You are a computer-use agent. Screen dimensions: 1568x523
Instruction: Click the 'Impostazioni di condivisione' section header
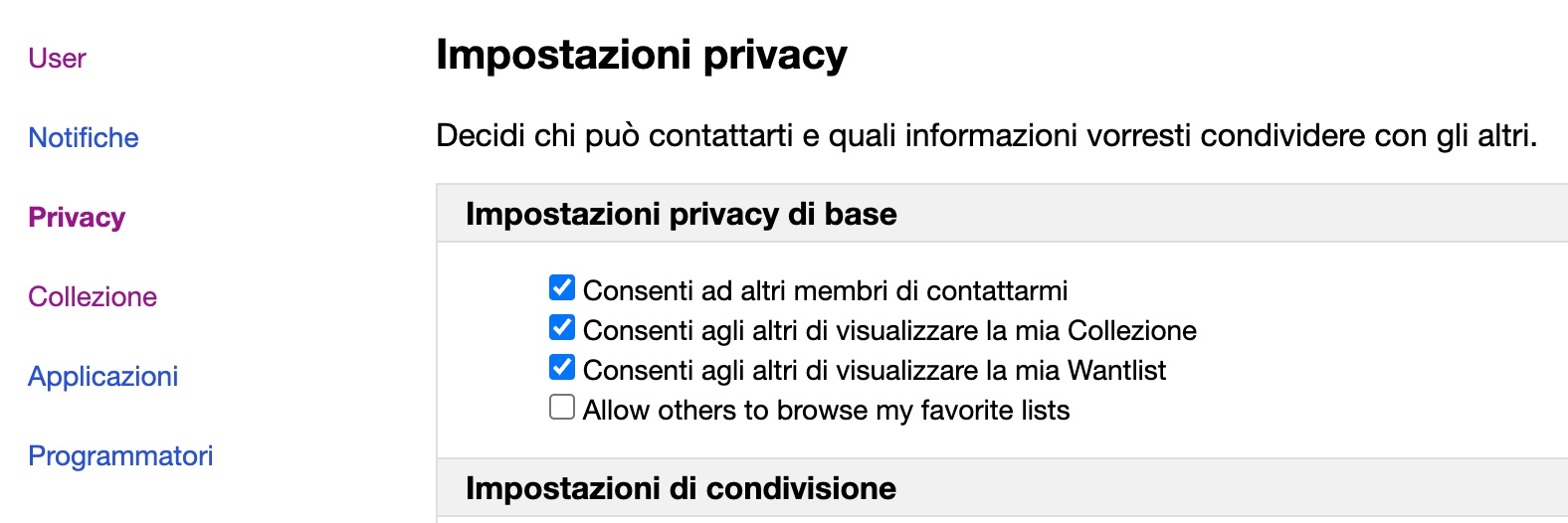point(682,488)
